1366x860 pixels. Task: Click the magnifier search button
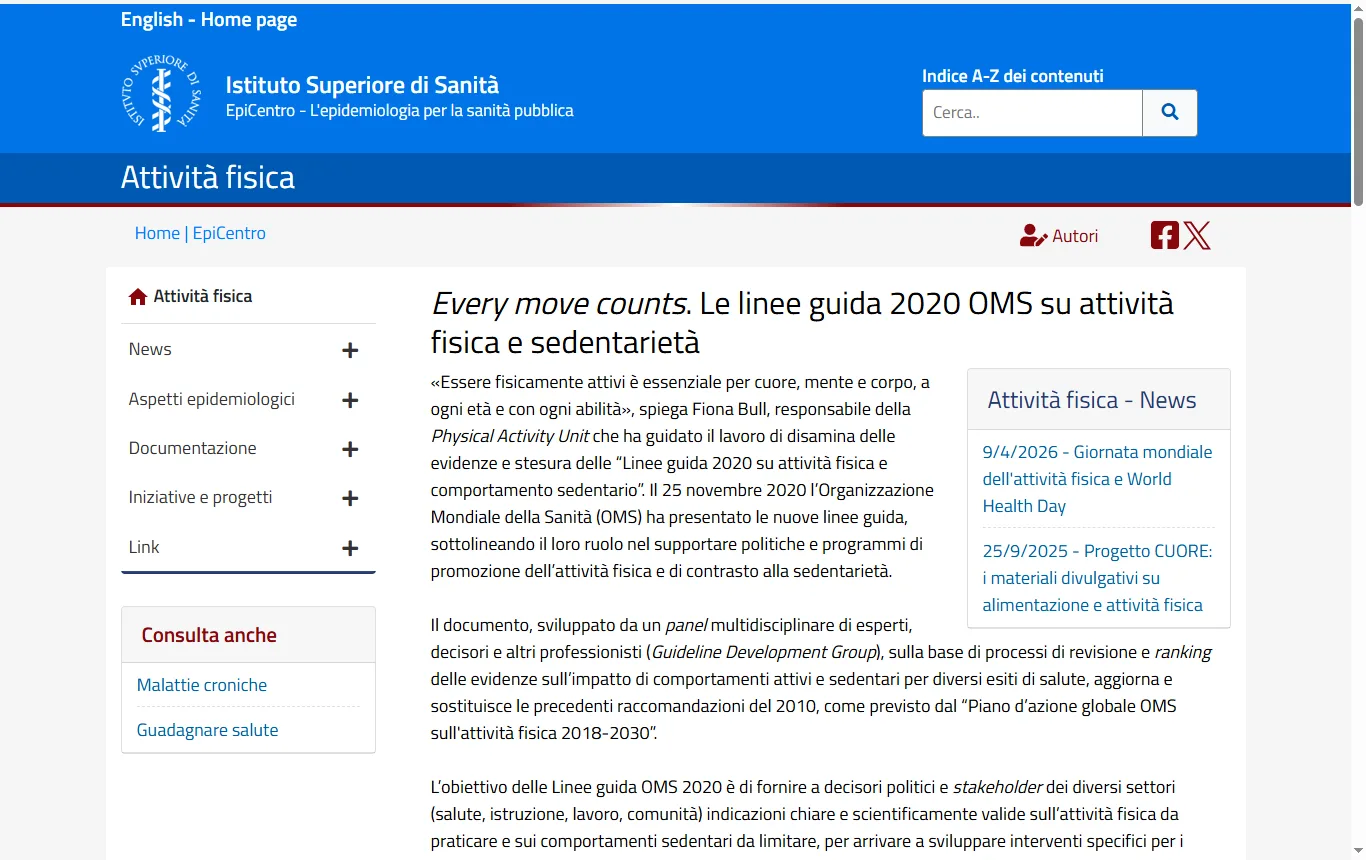[1170, 113]
